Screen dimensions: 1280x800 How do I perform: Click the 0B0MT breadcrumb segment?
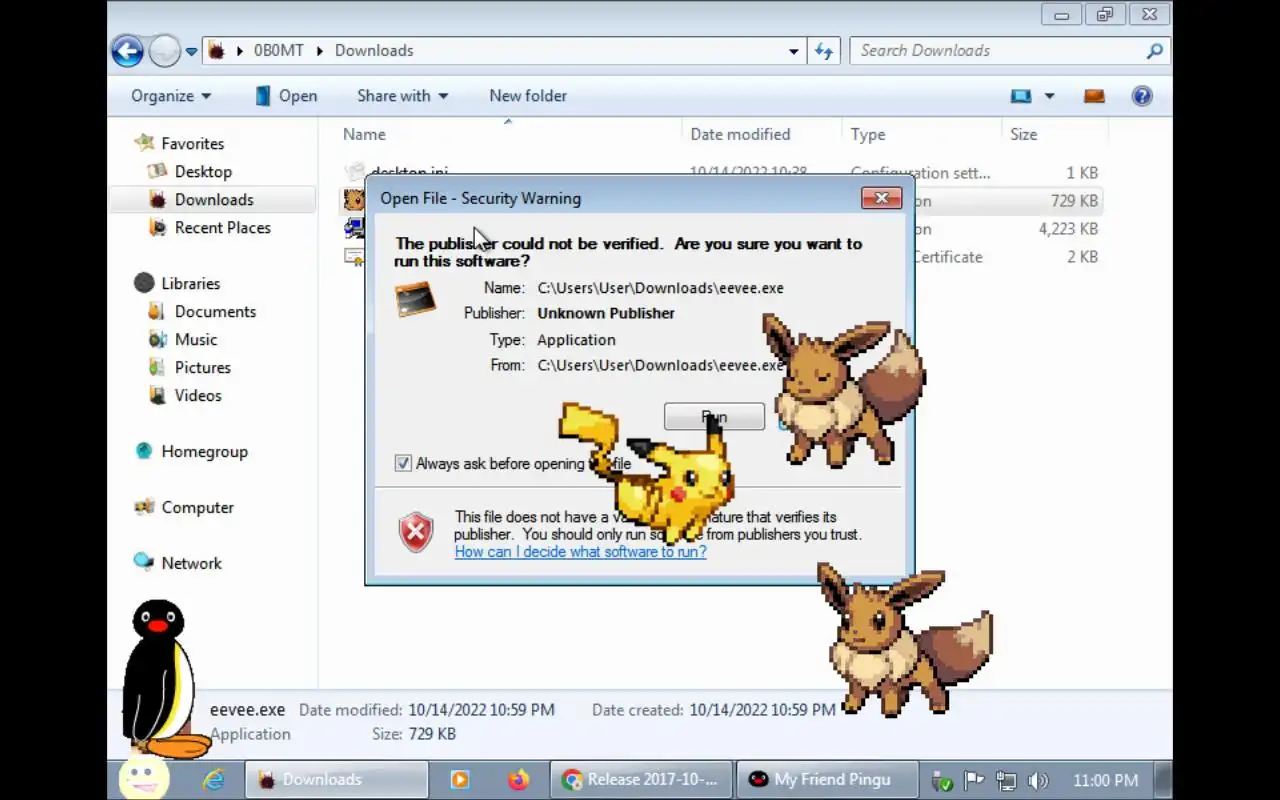pos(278,50)
